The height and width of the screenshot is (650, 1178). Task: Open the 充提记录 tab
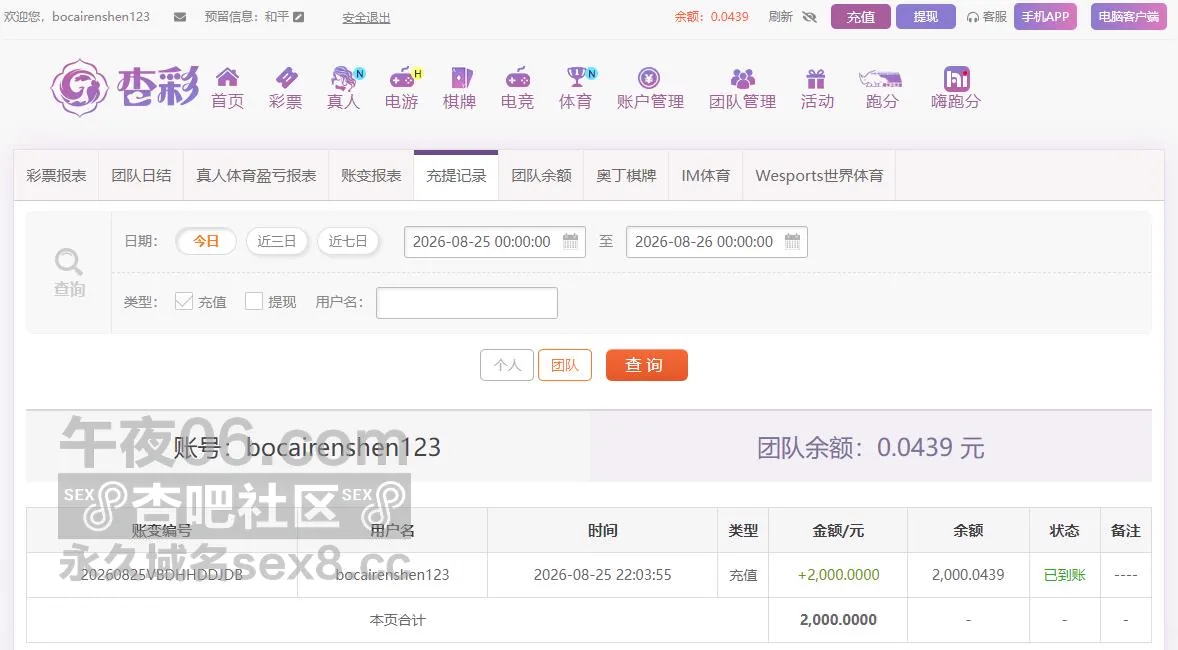(456, 176)
